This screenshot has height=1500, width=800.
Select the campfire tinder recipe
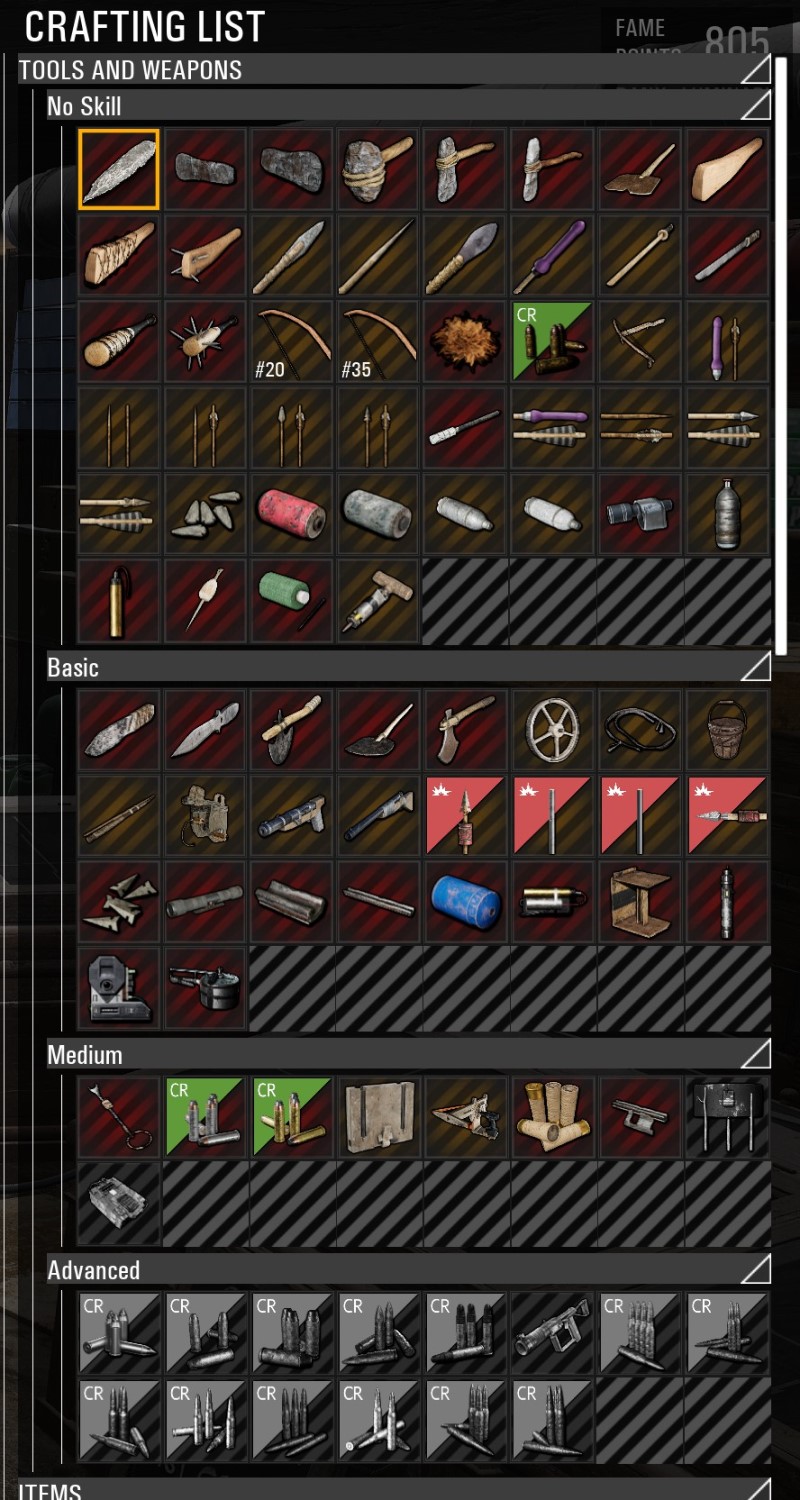[x=466, y=342]
